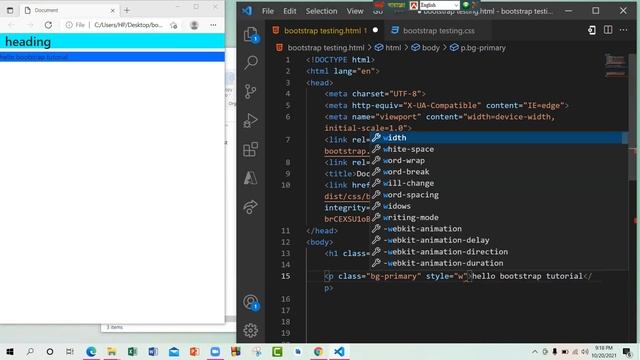
Task: Choose word-spacing suggestion
Action: point(499,195)
